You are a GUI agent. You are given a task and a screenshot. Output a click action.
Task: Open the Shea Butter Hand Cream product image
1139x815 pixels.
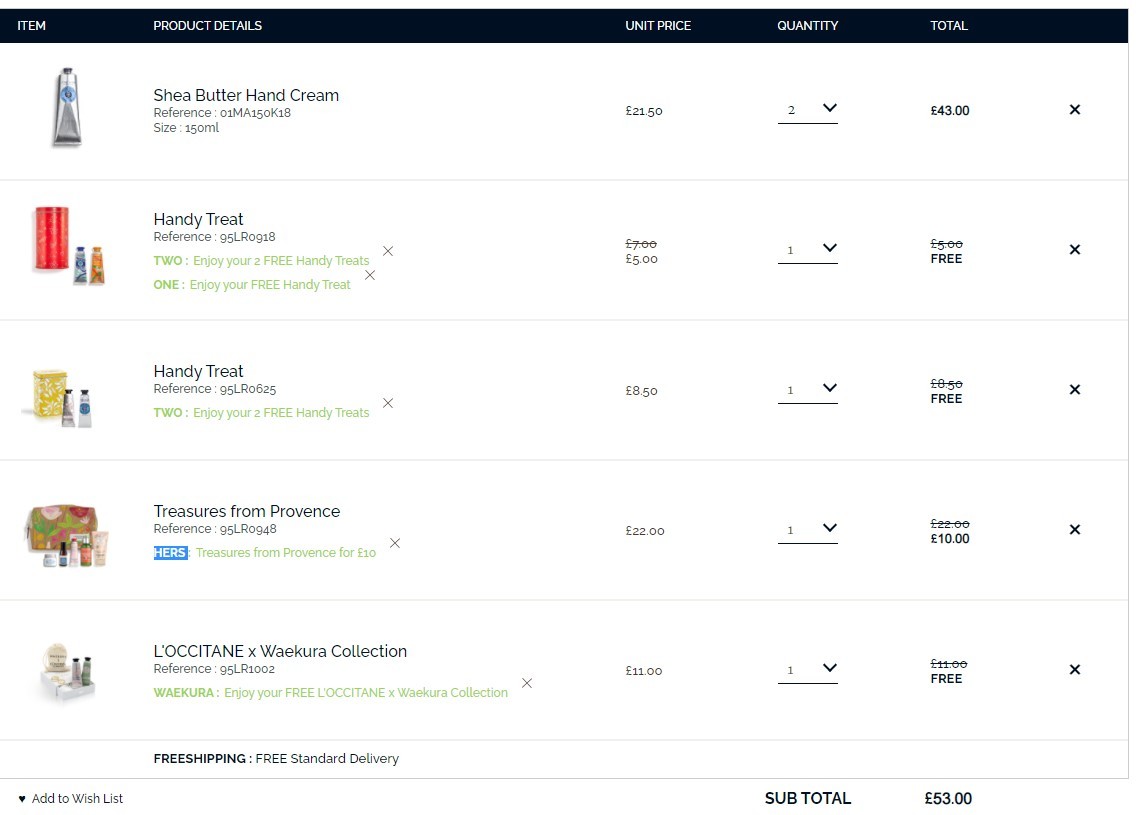coord(67,108)
